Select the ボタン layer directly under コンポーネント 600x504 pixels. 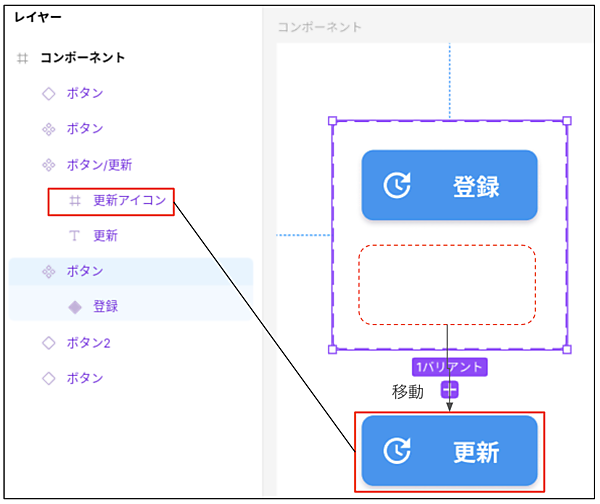tap(85, 93)
